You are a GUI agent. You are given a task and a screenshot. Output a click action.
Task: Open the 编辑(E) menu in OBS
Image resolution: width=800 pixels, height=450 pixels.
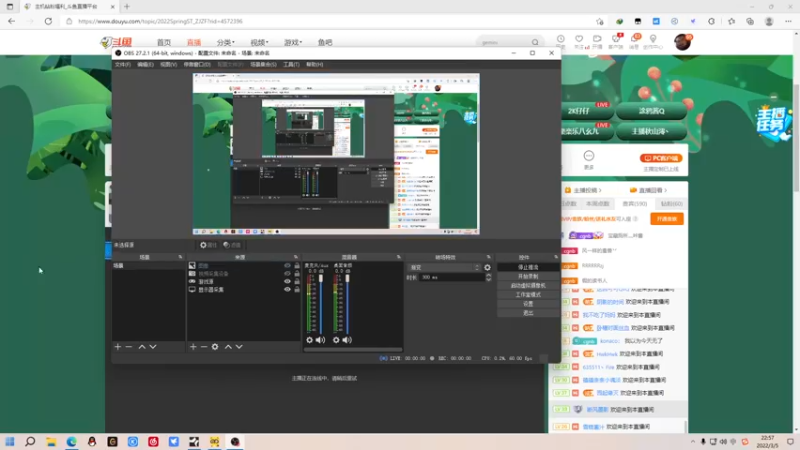click(145, 65)
